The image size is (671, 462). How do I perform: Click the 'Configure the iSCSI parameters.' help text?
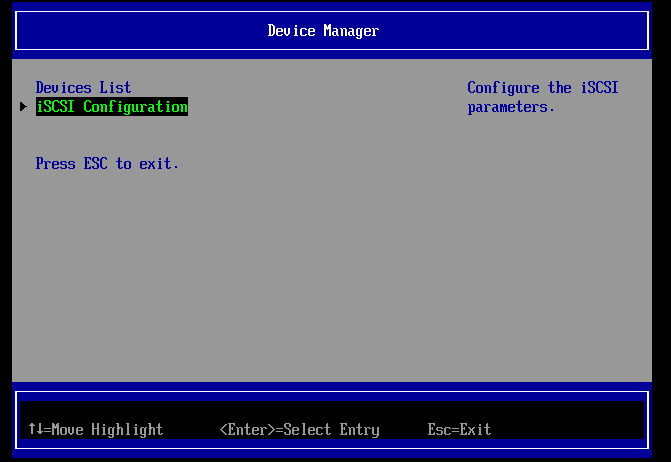pos(543,97)
